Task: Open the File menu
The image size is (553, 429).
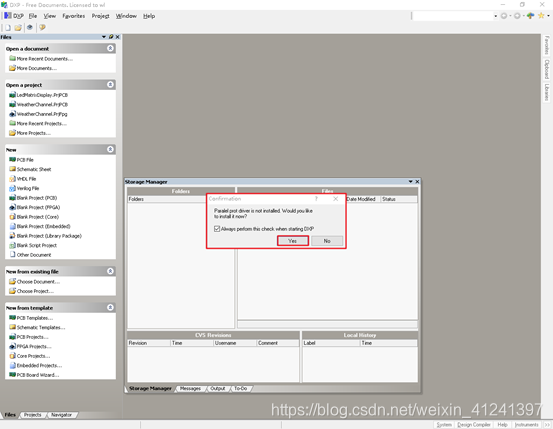Action: point(33,16)
